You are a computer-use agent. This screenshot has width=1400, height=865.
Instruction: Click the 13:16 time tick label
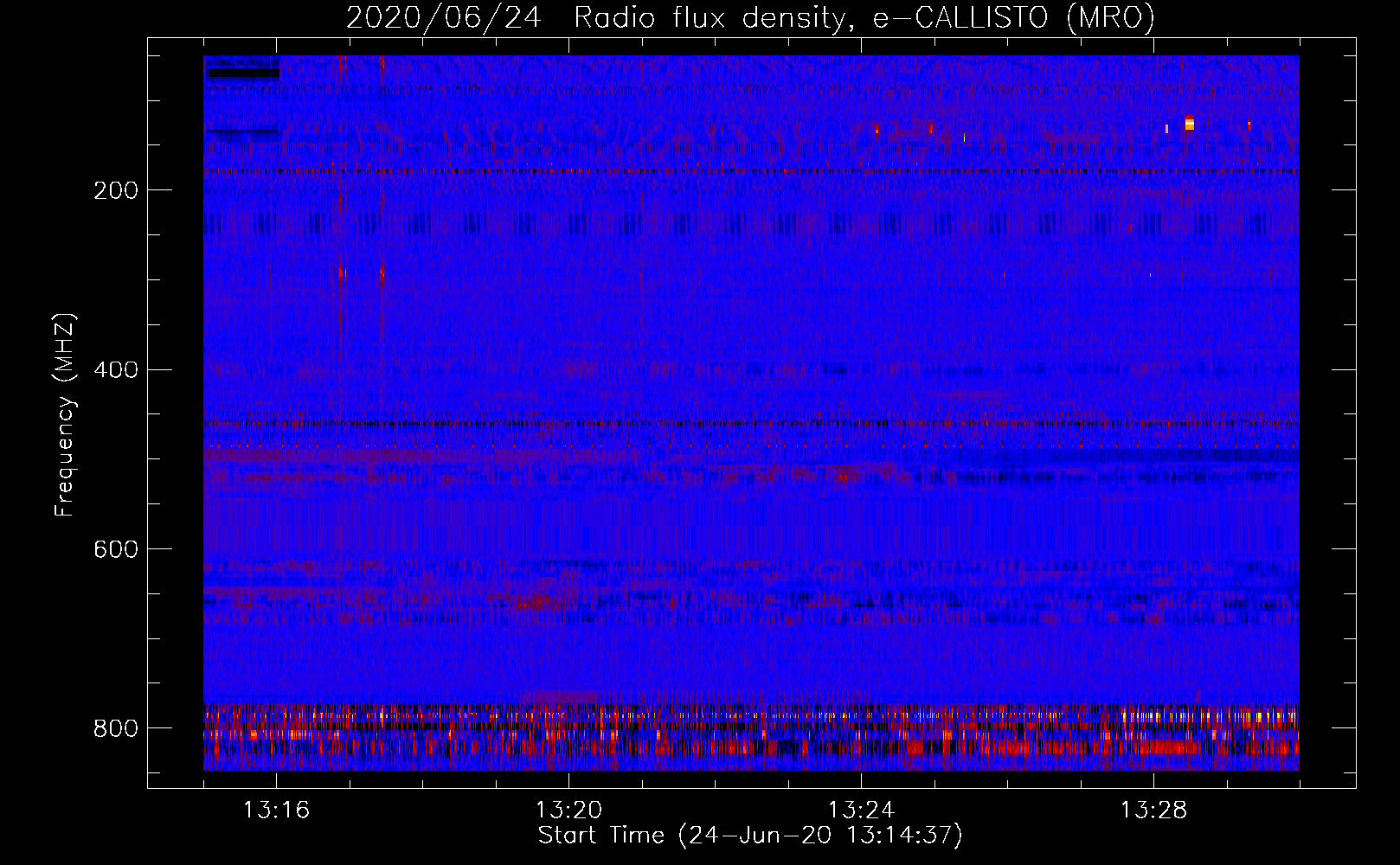point(276,811)
